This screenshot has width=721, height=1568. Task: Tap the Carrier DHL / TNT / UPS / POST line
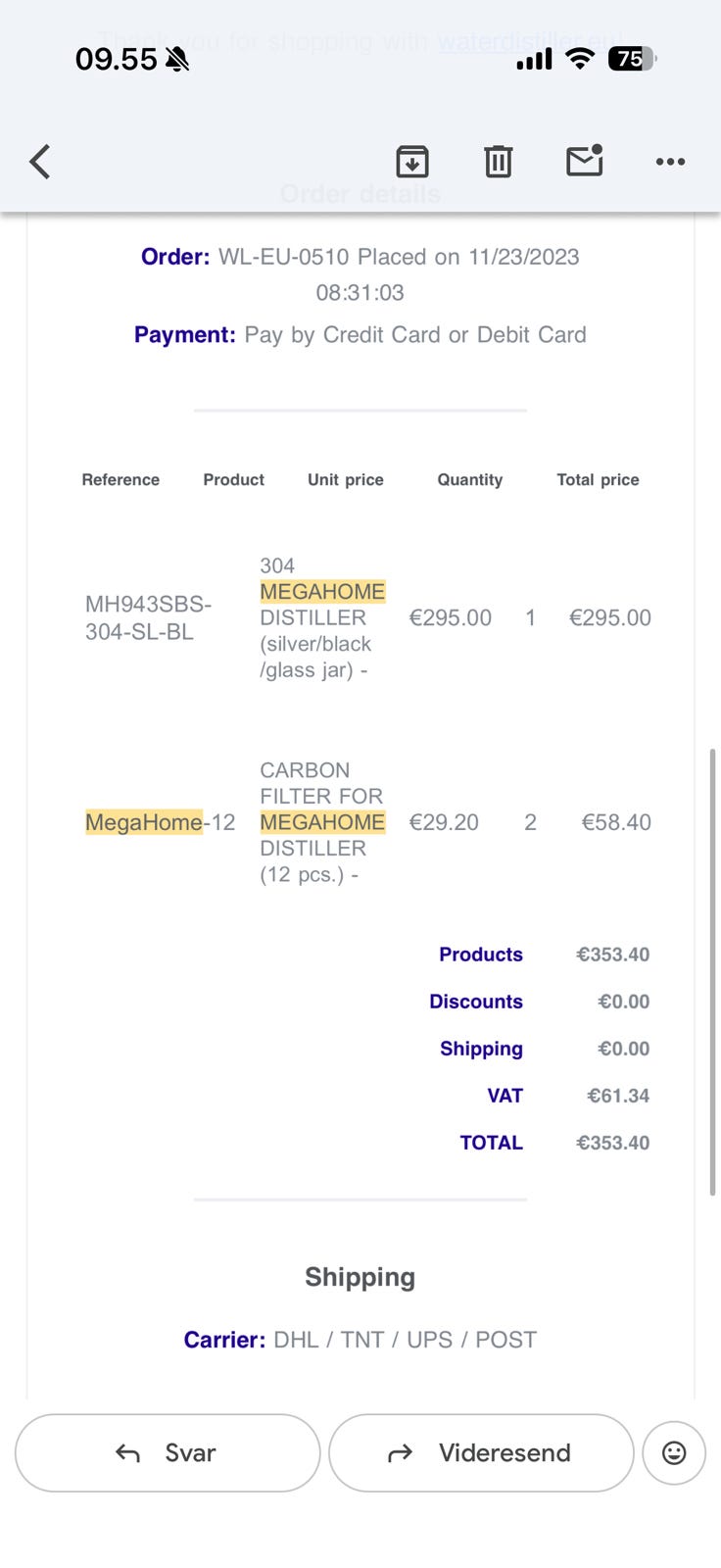(x=360, y=1340)
